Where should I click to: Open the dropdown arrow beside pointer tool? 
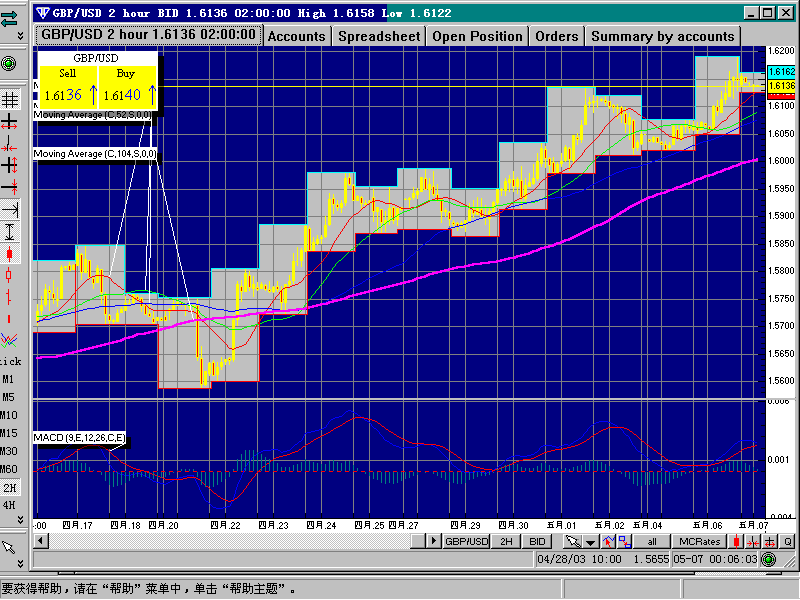591,542
